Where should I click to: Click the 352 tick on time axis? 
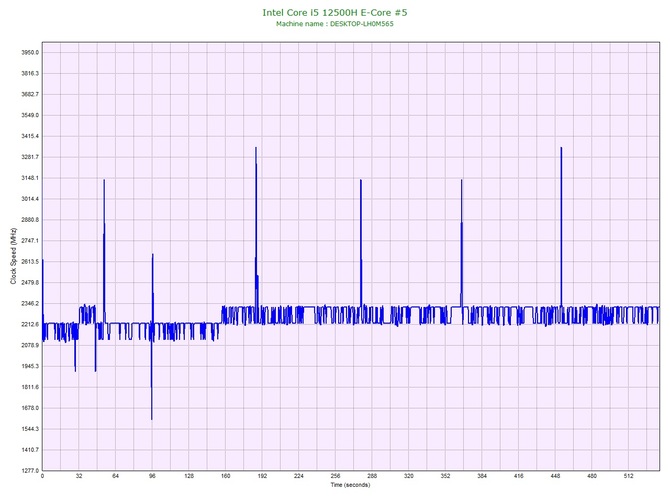[x=446, y=476]
